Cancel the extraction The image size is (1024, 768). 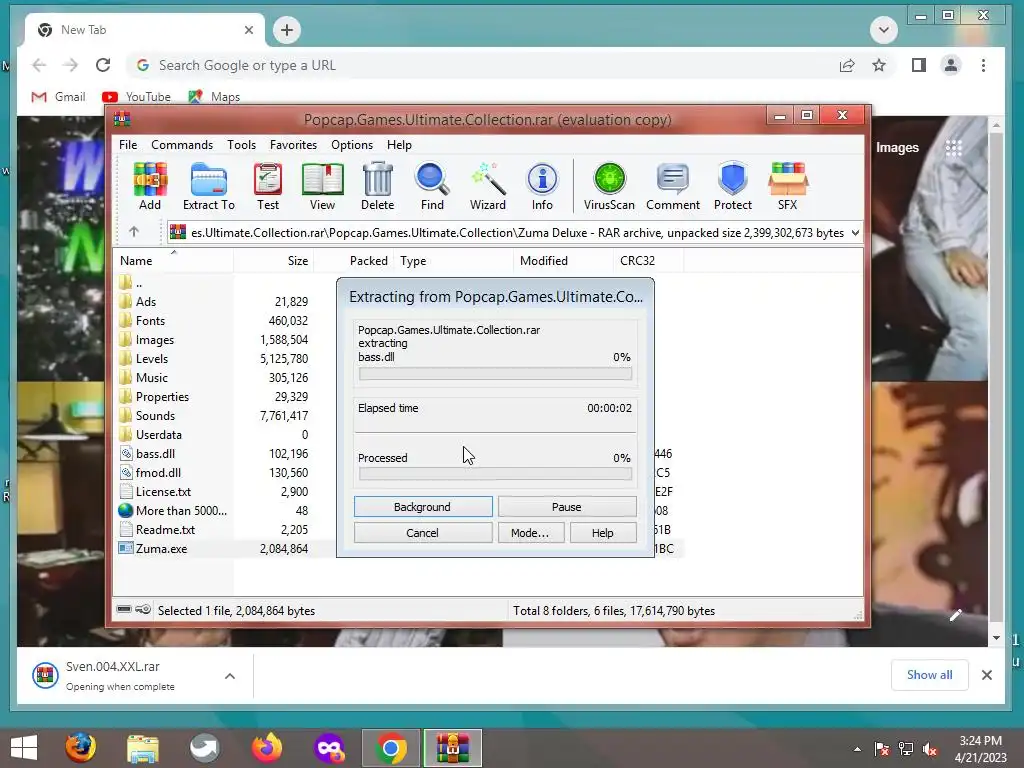[x=423, y=533]
